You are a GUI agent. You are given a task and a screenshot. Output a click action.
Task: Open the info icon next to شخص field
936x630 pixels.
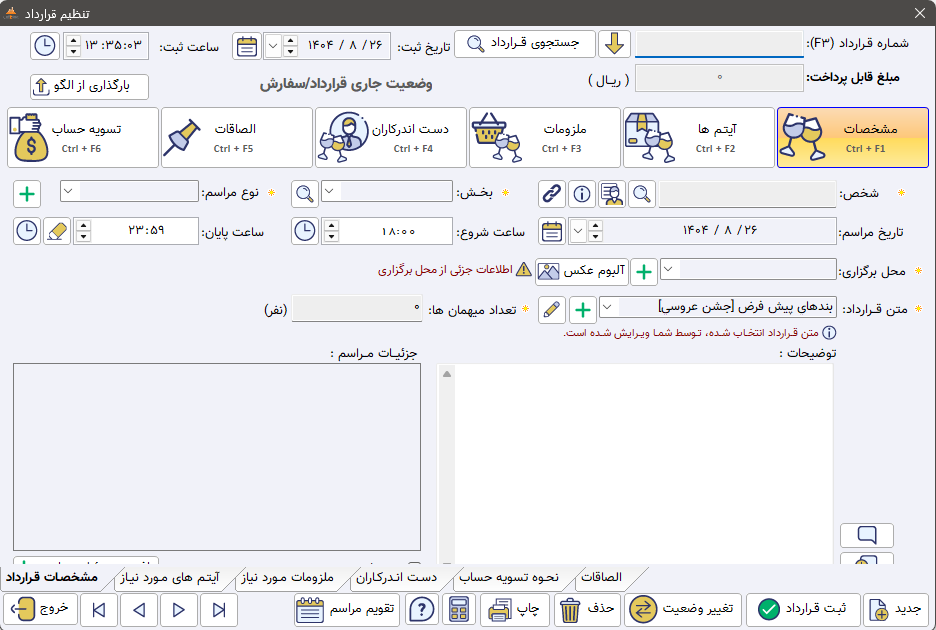coord(581,194)
